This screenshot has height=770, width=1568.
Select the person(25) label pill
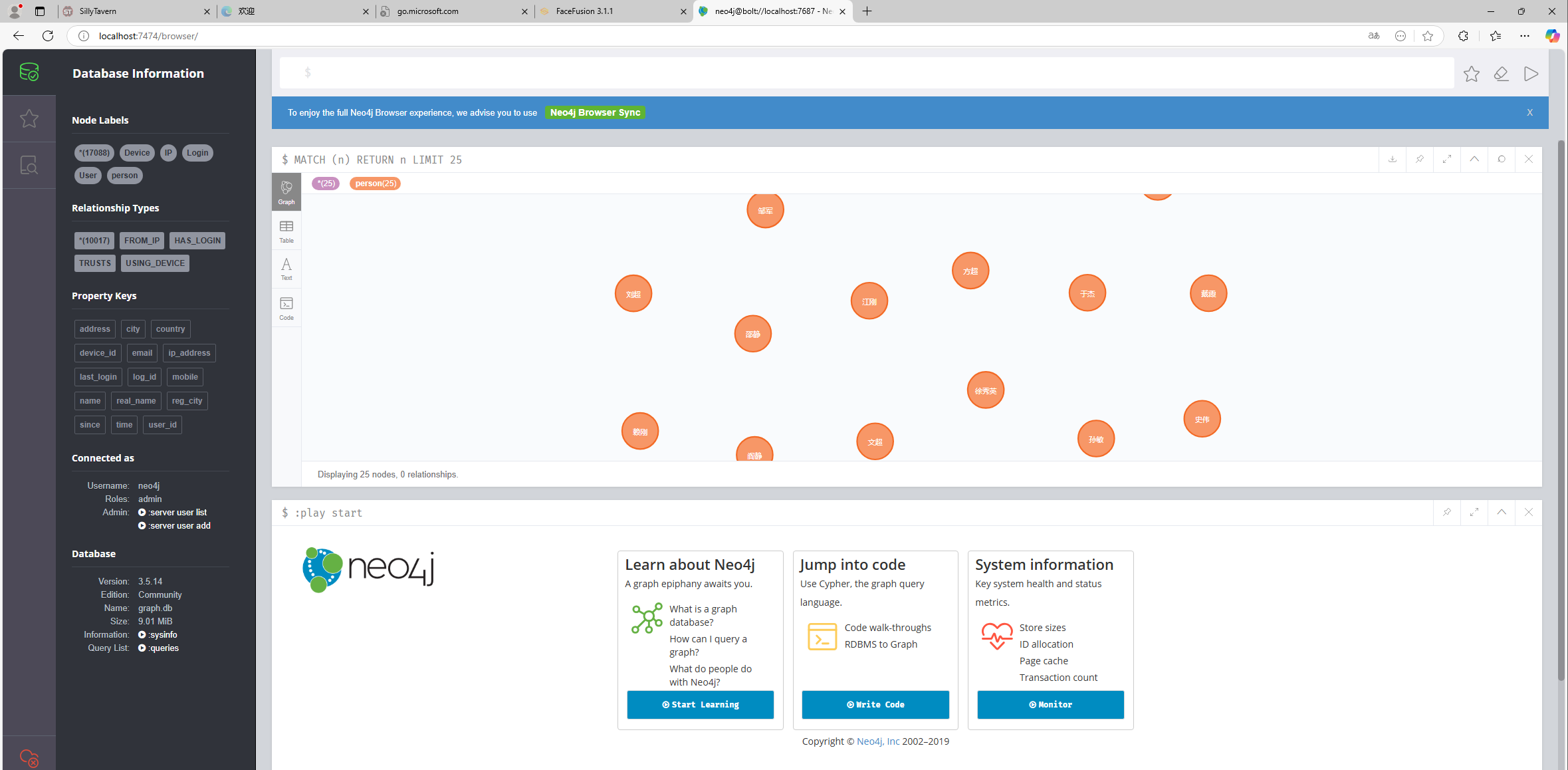point(375,184)
